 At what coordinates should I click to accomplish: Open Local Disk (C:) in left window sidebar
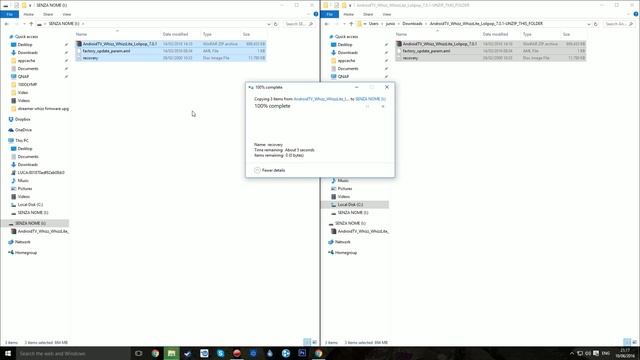[30, 204]
